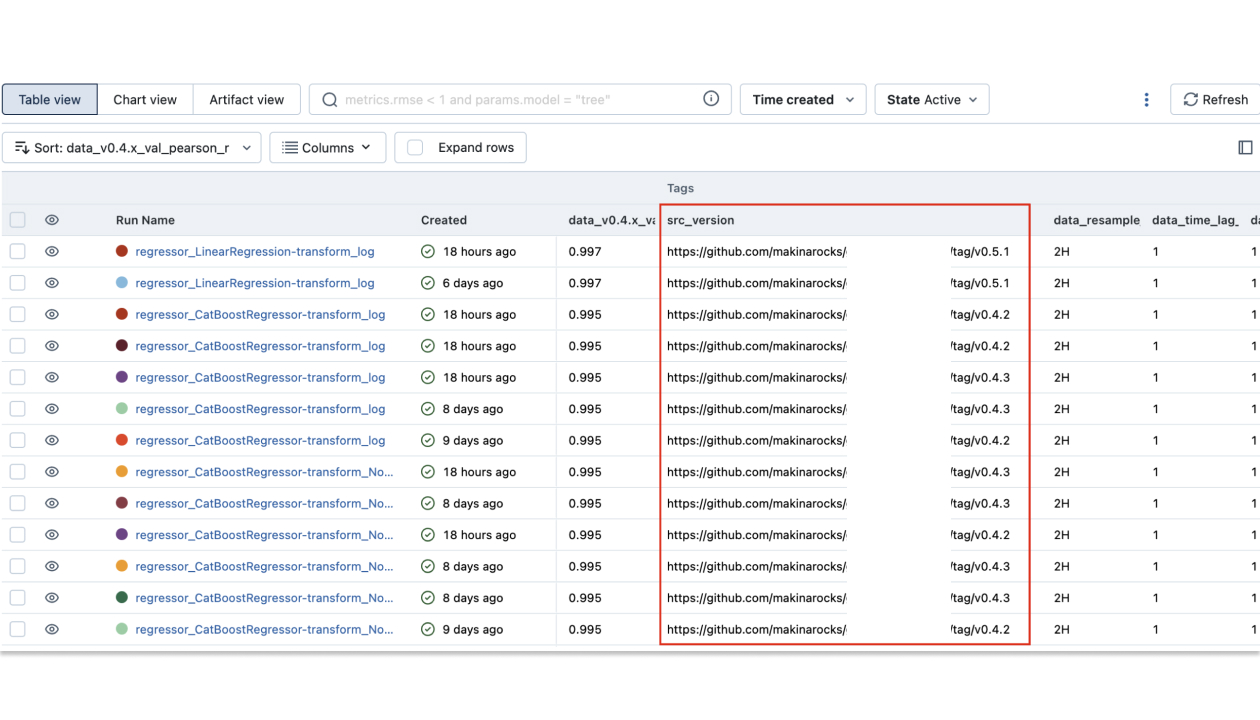This screenshot has height=720, width=1260.
Task: Click the light blue color dot of LinearRegression run
Action: pyautogui.click(x=122, y=283)
